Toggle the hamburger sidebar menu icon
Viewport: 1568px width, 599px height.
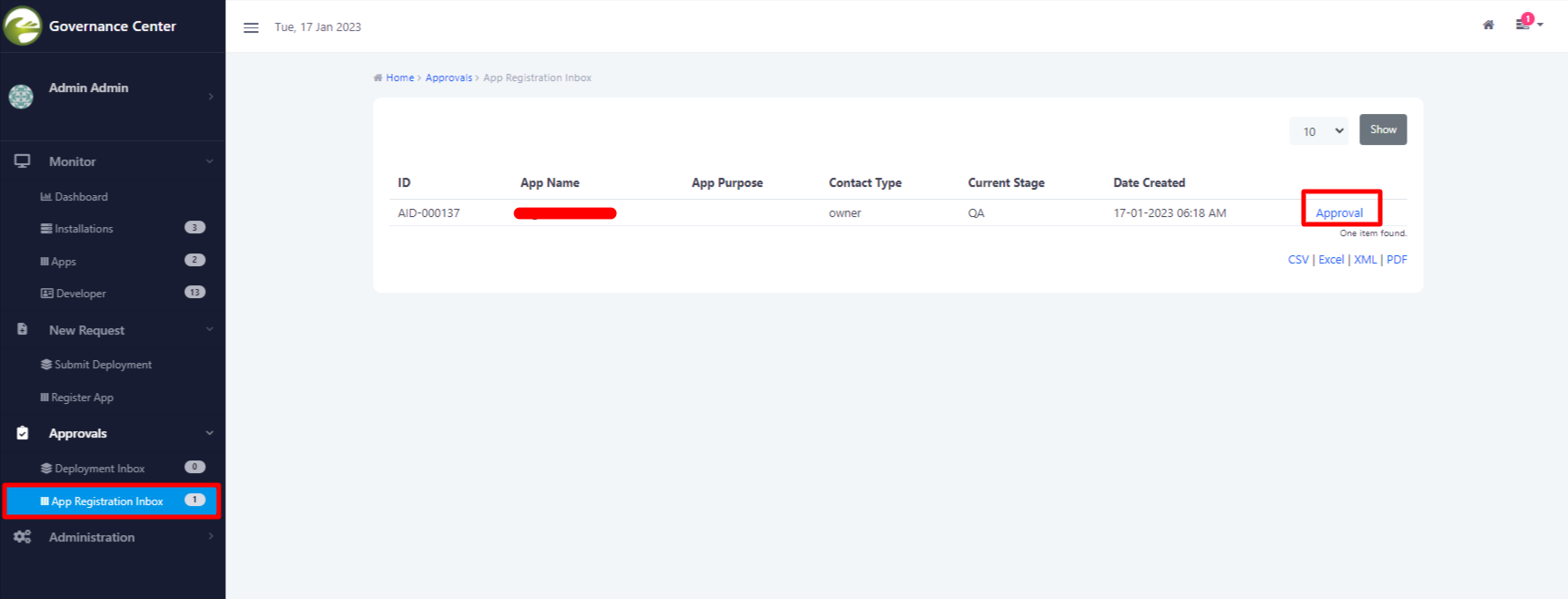tap(251, 27)
